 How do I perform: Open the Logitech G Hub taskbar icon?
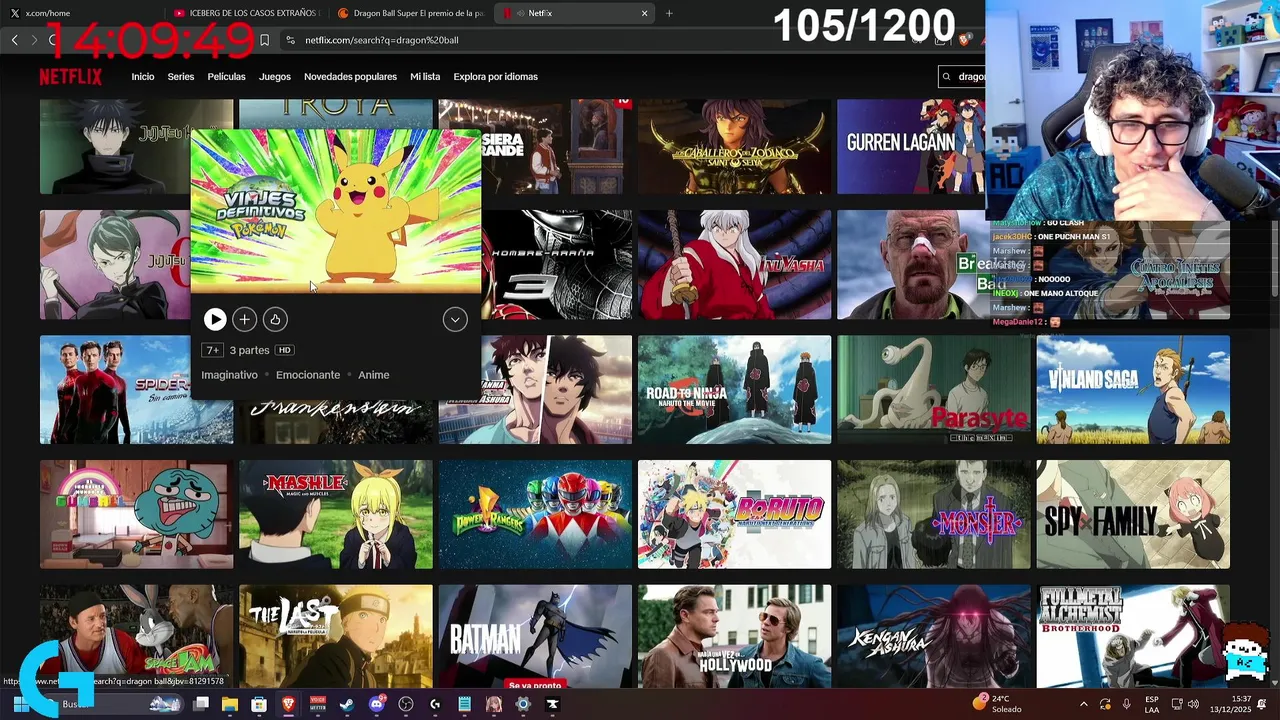click(435, 704)
